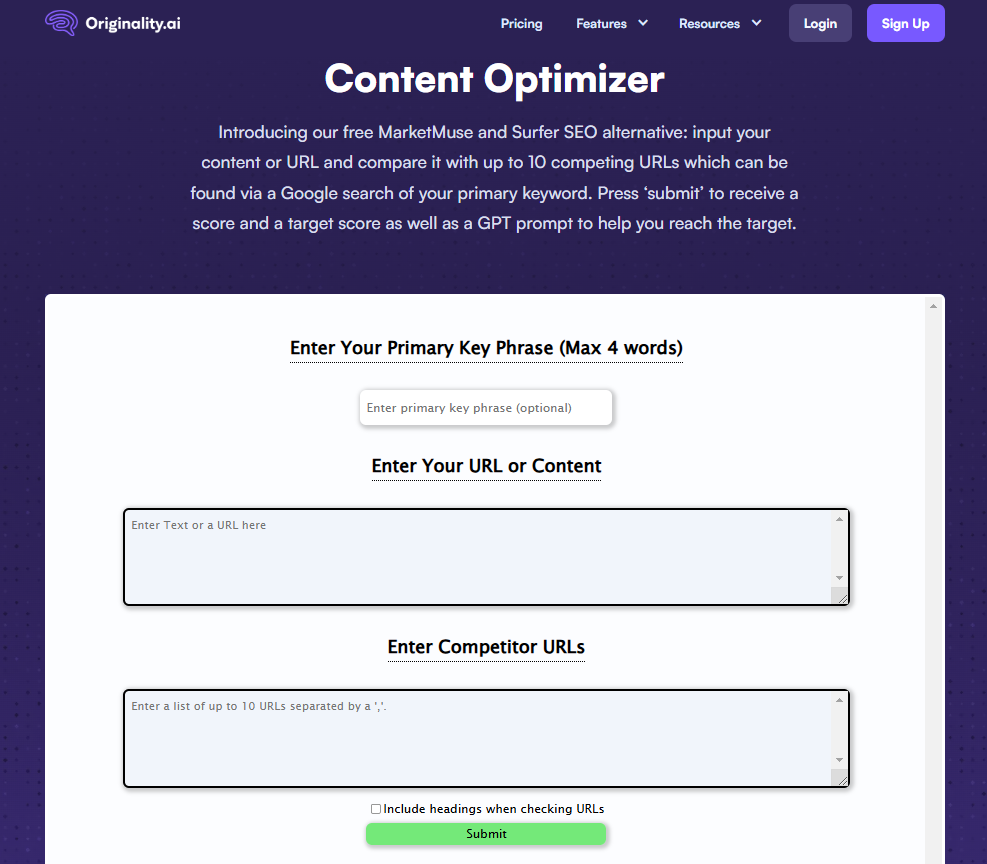Viewport: 987px width, 864px height.
Task: Expand the Resources dropdown menu
Action: click(719, 23)
